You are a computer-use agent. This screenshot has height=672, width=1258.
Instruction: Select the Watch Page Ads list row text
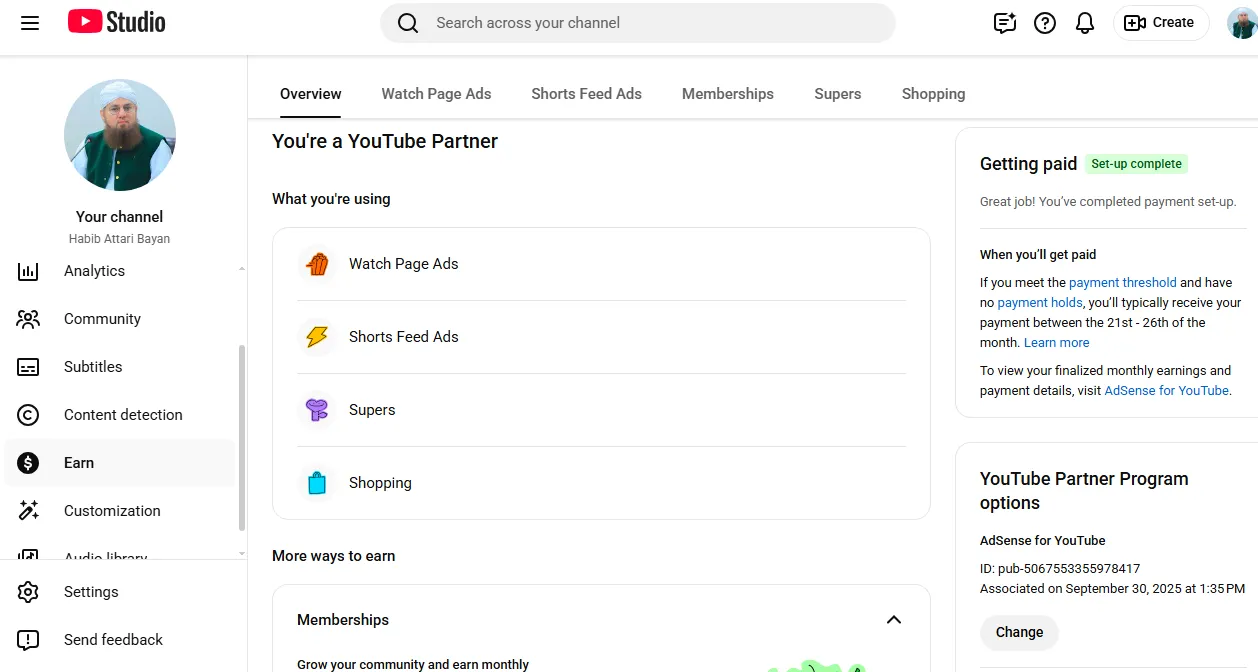(404, 264)
